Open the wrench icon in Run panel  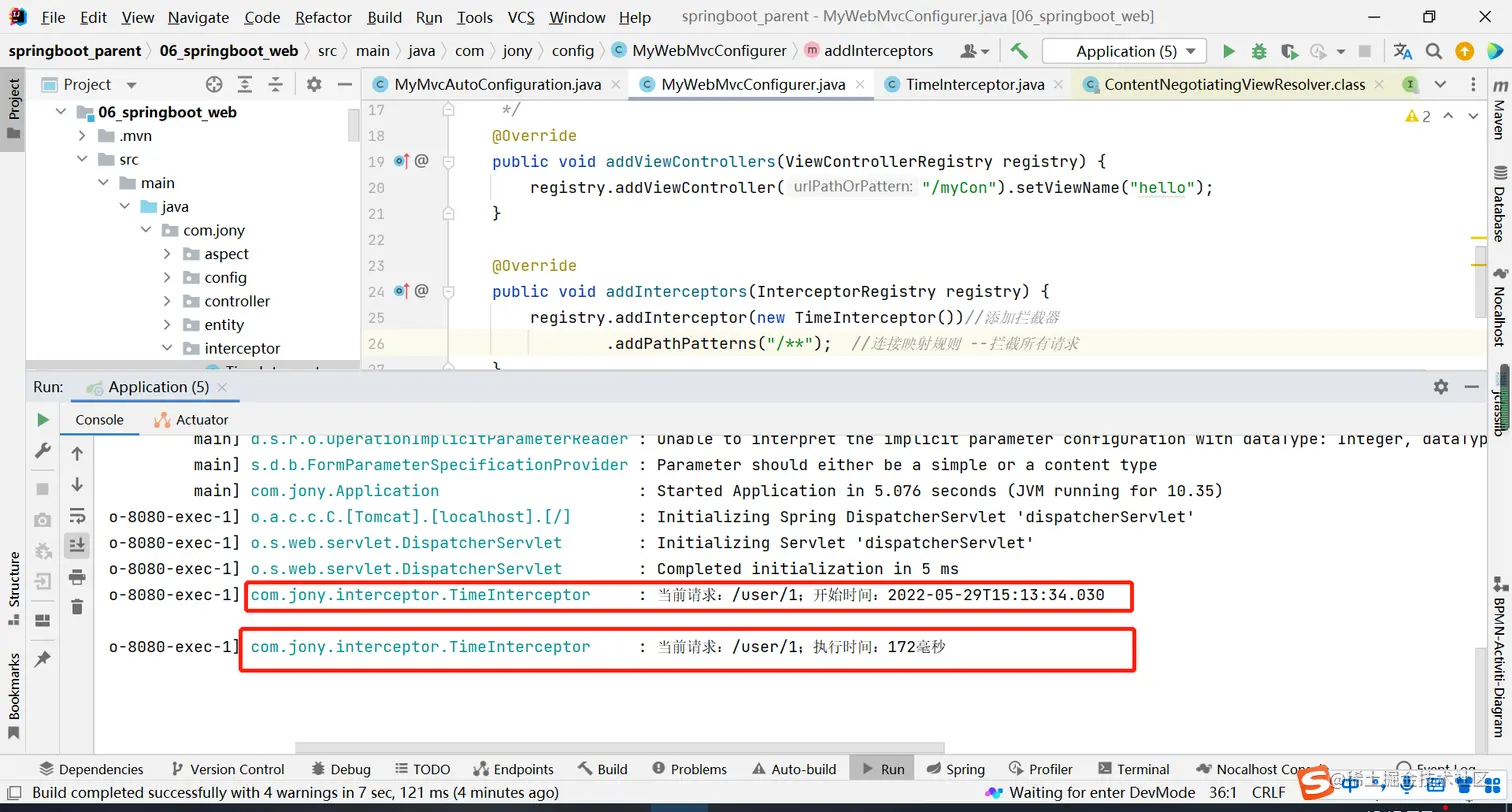coord(43,451)
